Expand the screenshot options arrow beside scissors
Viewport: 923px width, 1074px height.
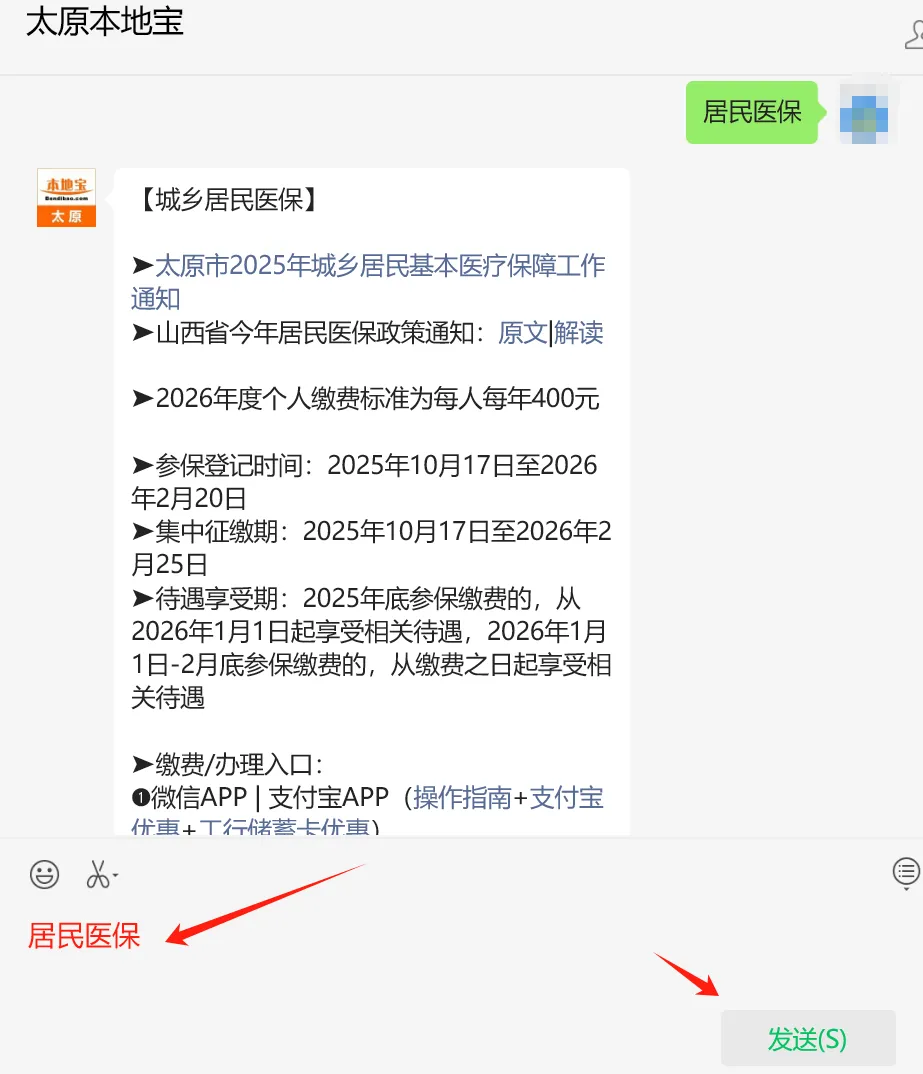click(x=116, y=875)
